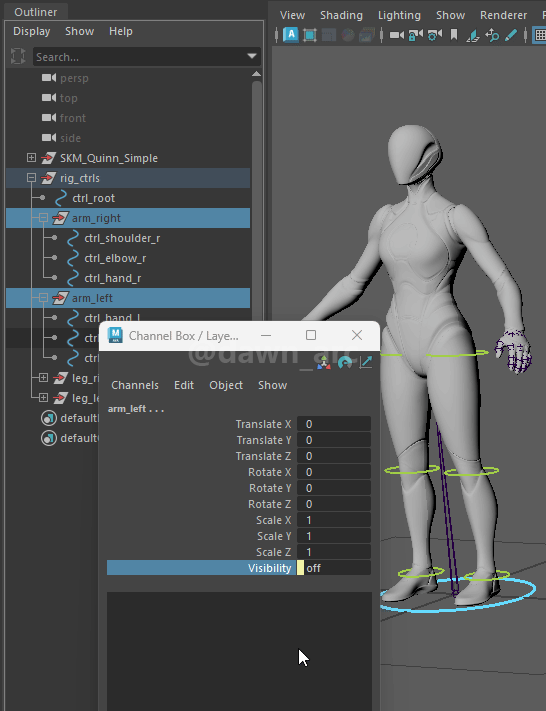This screenshot has width=546, height=711.
Task: Expand the last leg group in Outliner
Action: click(43, 397)
